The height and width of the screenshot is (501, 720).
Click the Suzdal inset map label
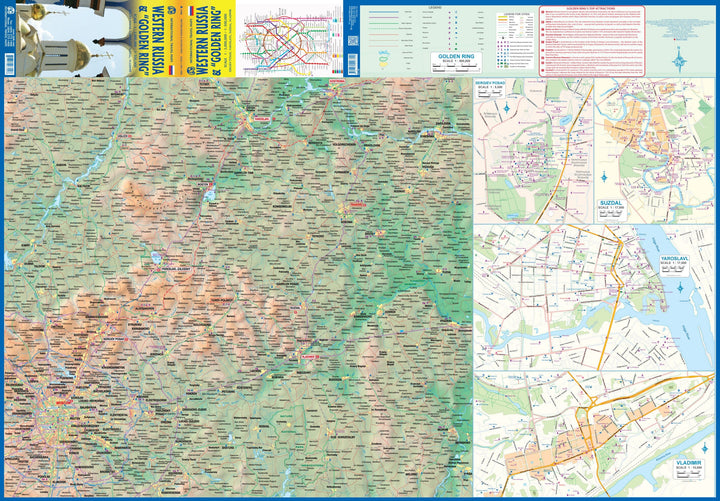click(x=611, y=203)
